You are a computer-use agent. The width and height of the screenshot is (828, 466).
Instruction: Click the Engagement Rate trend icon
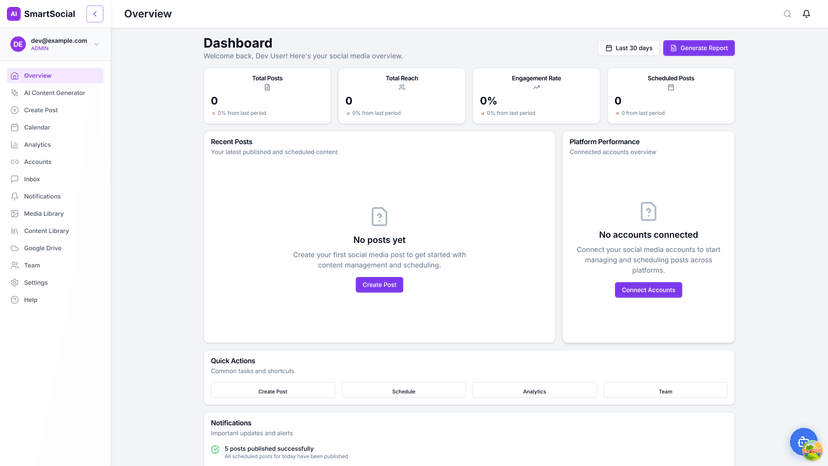[537, 88]
